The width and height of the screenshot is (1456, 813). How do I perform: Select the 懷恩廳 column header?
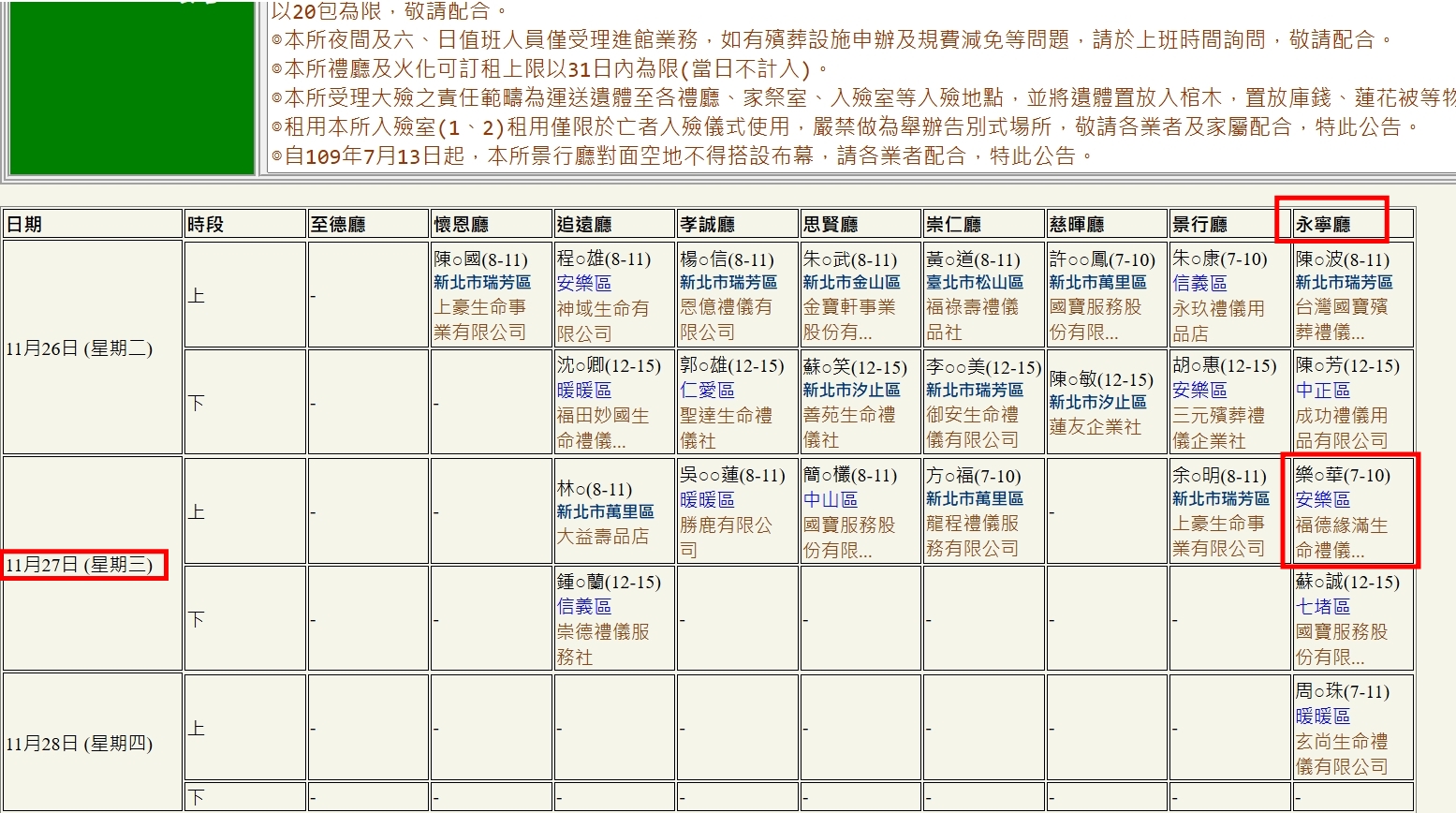point(492,224)
